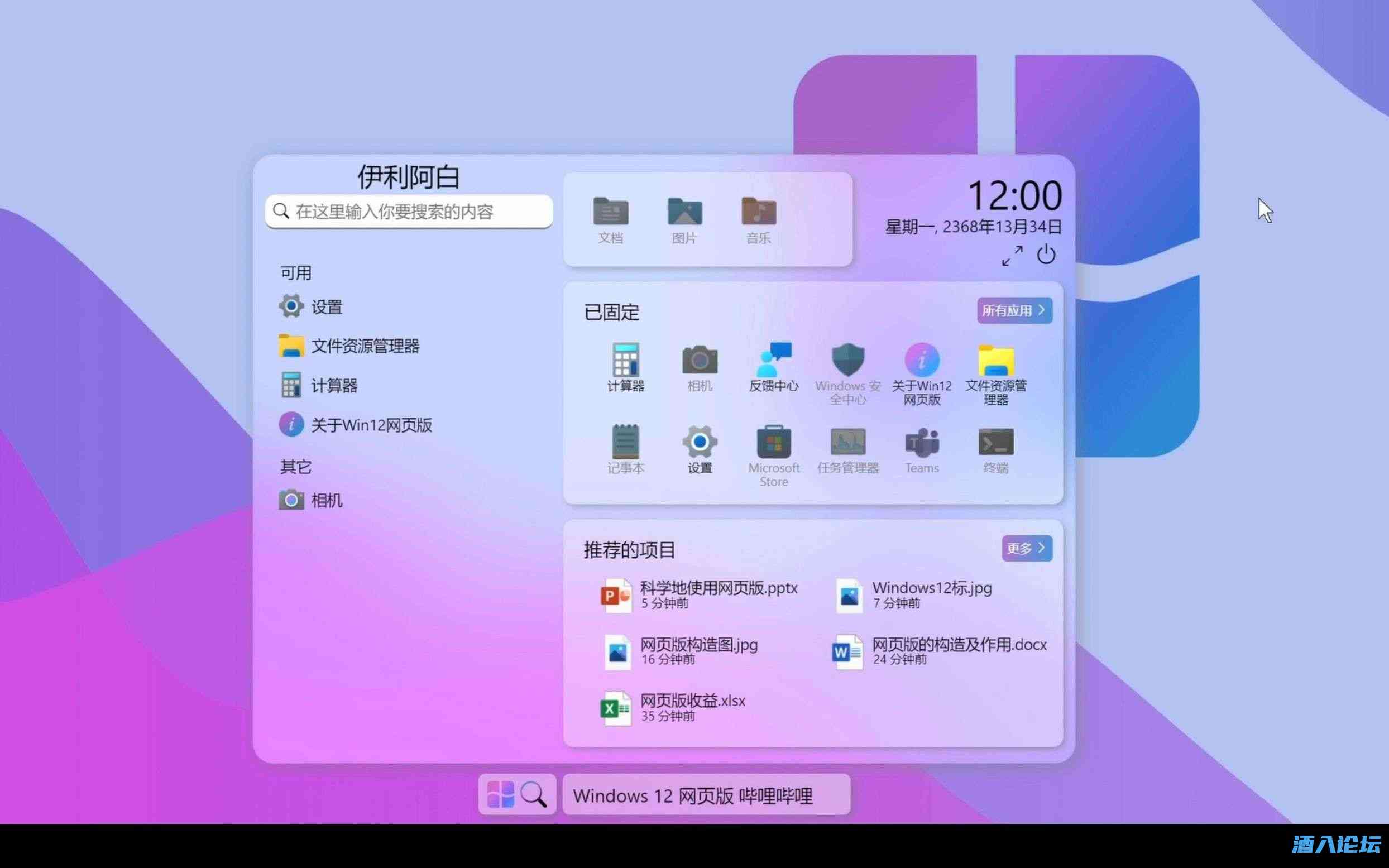This screenshot has width=1389, height=868.
Task: Open Teams from the pinned apps
Action: 921,448
